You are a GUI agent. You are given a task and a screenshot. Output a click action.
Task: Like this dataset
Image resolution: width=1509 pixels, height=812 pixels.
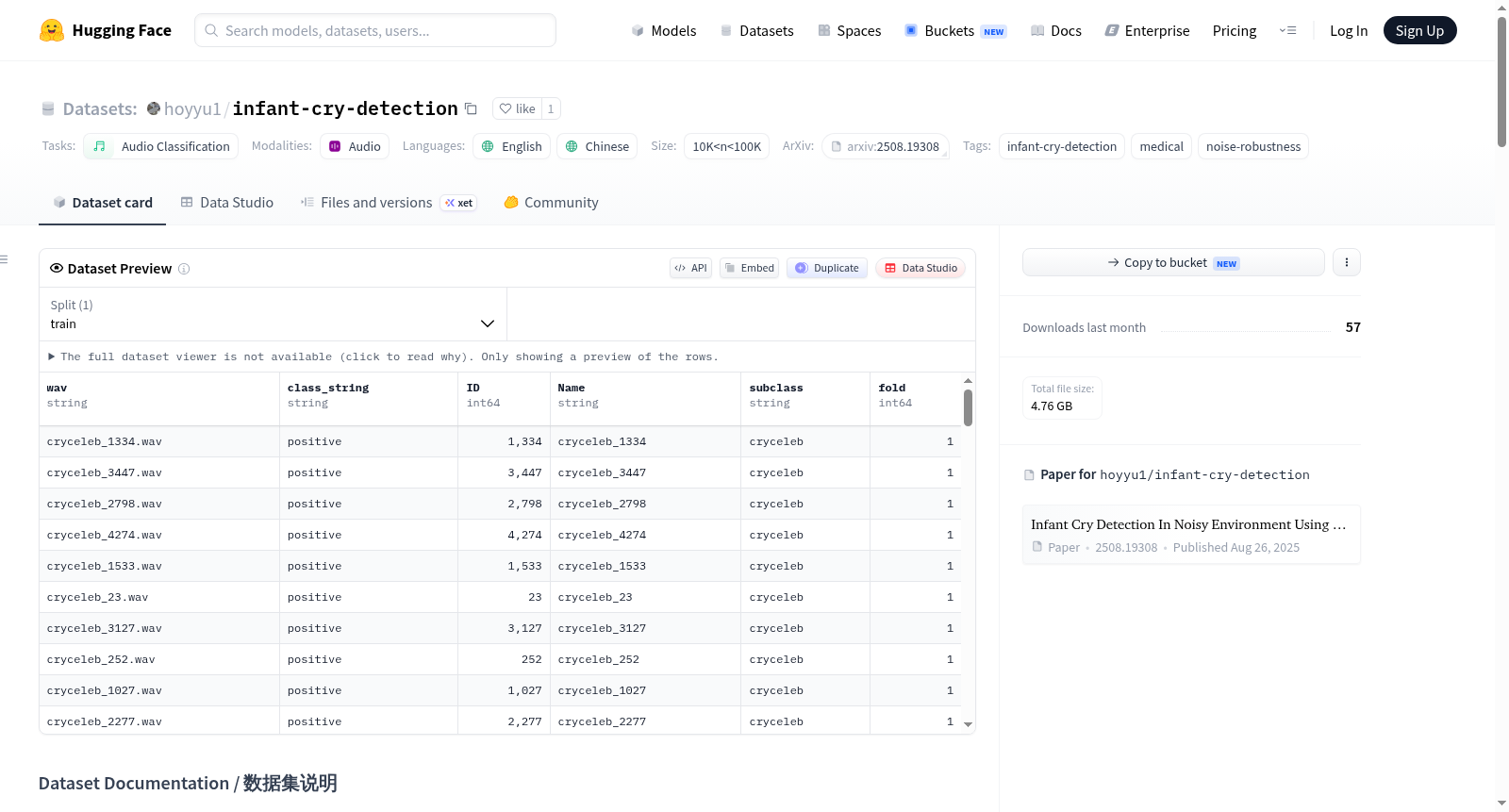tap(517, 108)
